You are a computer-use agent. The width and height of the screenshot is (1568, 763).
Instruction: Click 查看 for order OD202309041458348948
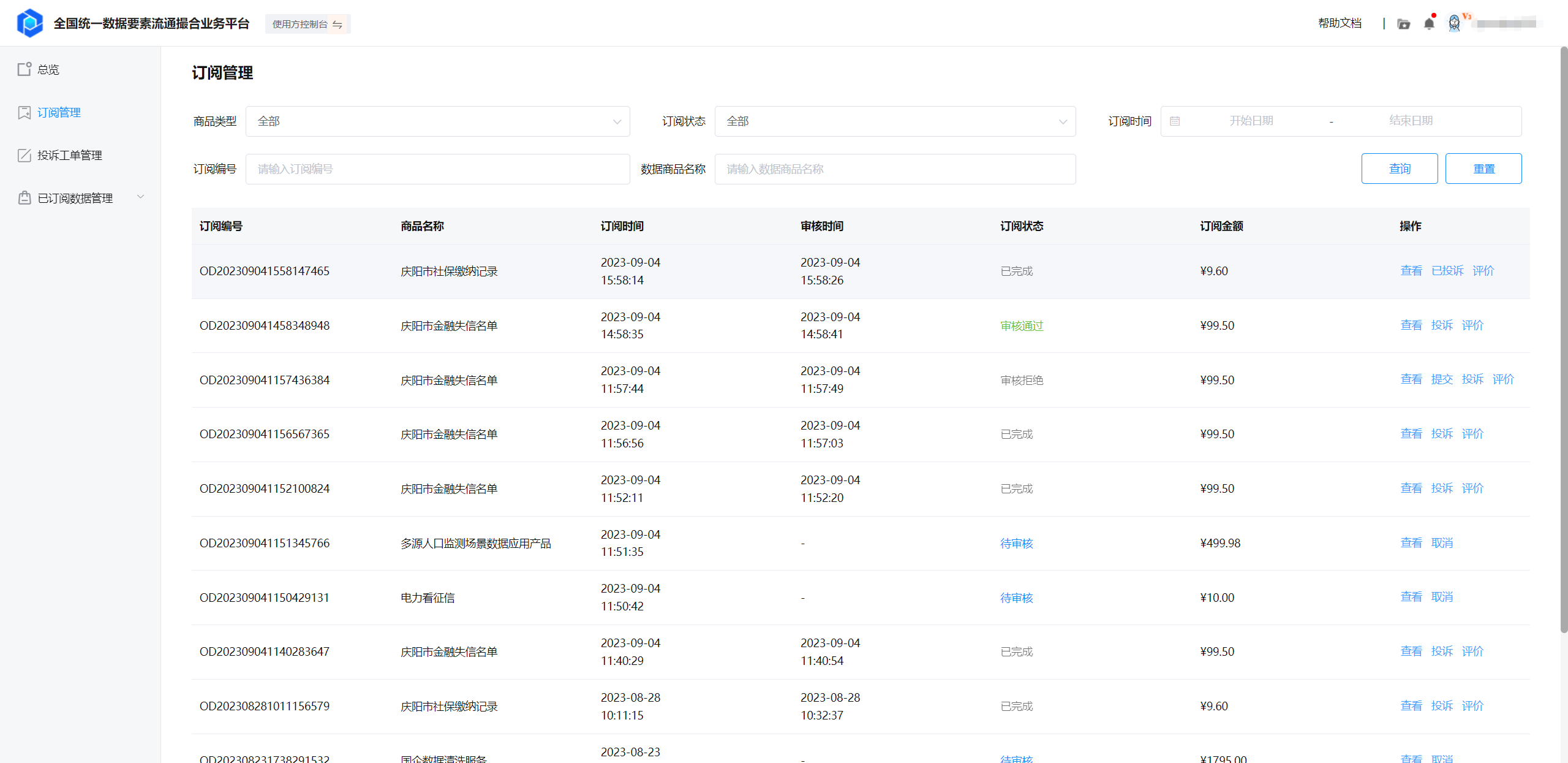(x=1411, y=325)
